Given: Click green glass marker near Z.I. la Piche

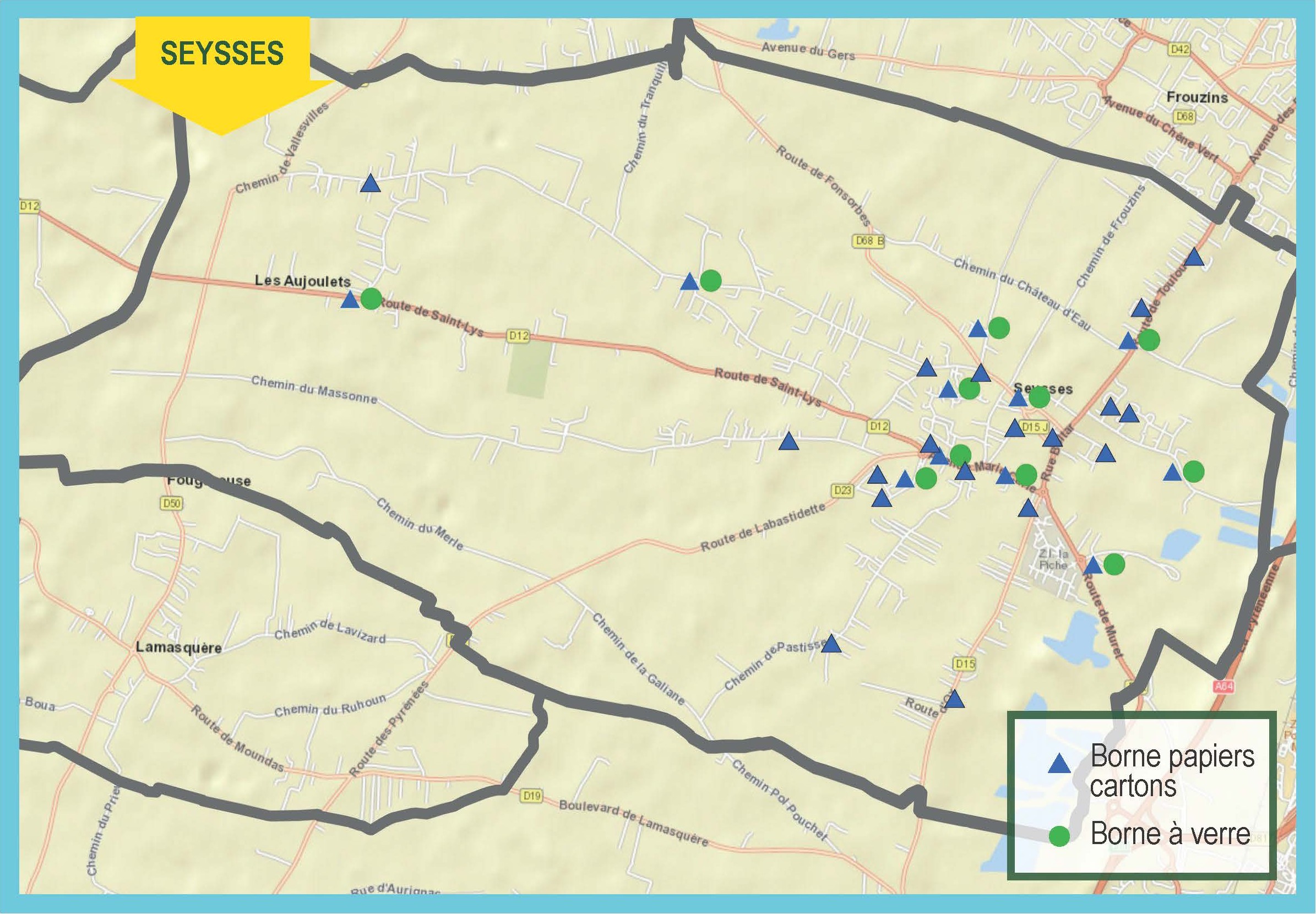Looking at the screenshot, I should [x=1114, y=565].
